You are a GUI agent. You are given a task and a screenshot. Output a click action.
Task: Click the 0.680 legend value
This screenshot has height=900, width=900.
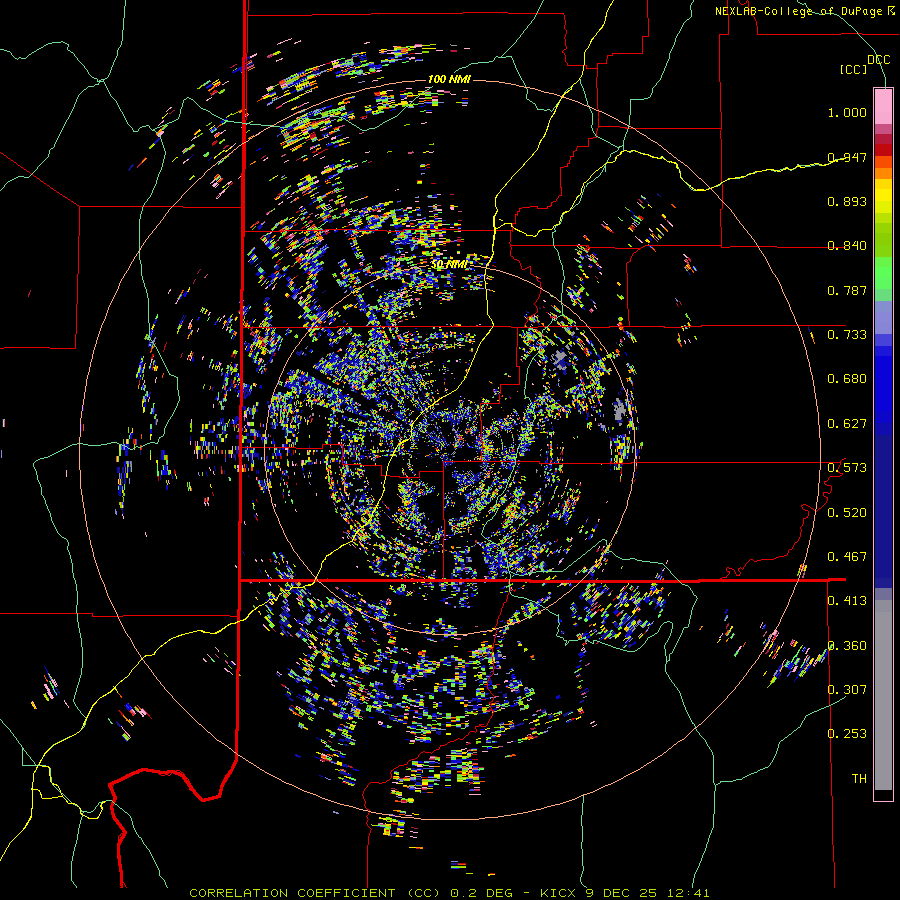point(847,379)
